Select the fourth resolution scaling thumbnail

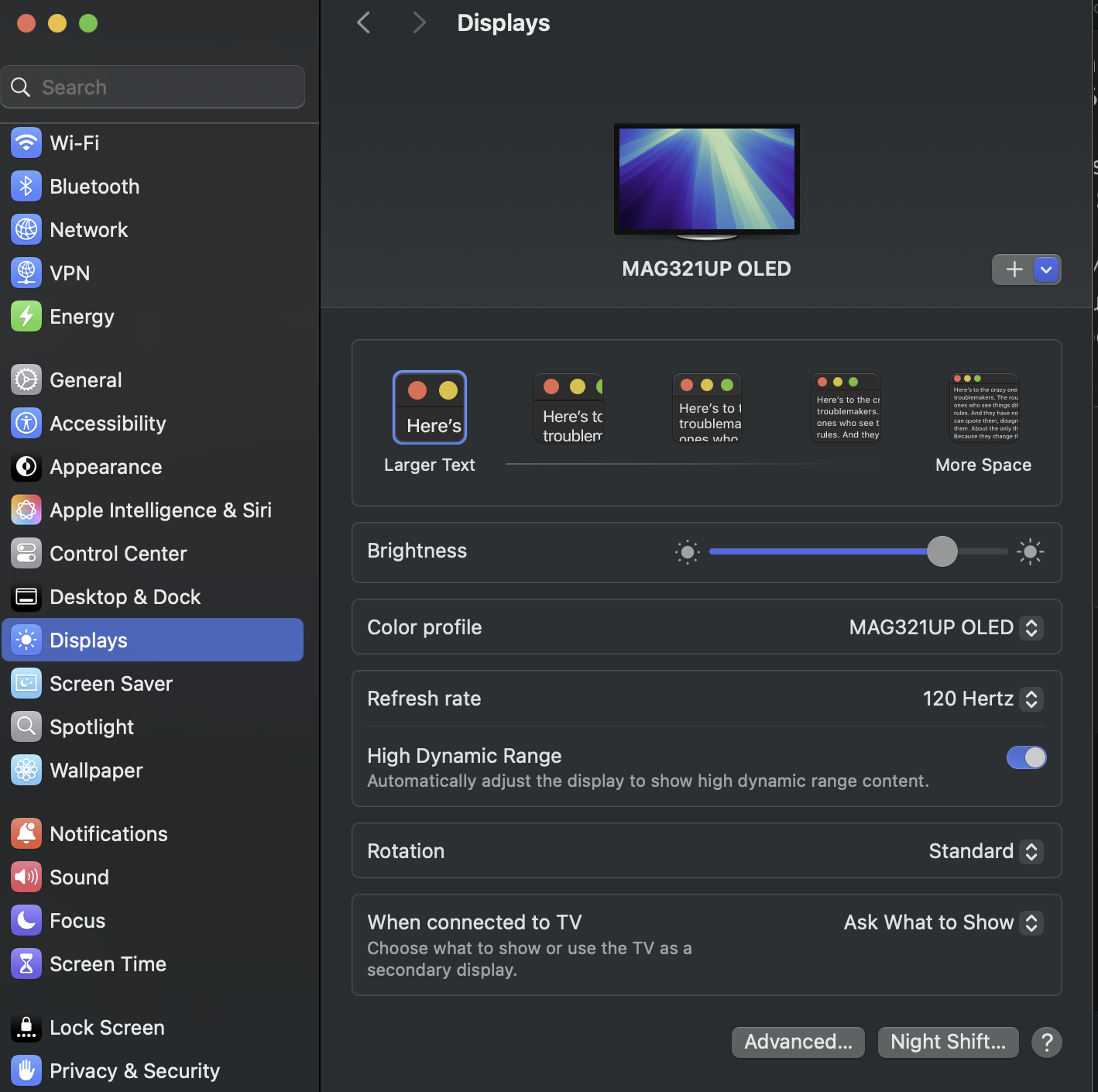[846, 408]
